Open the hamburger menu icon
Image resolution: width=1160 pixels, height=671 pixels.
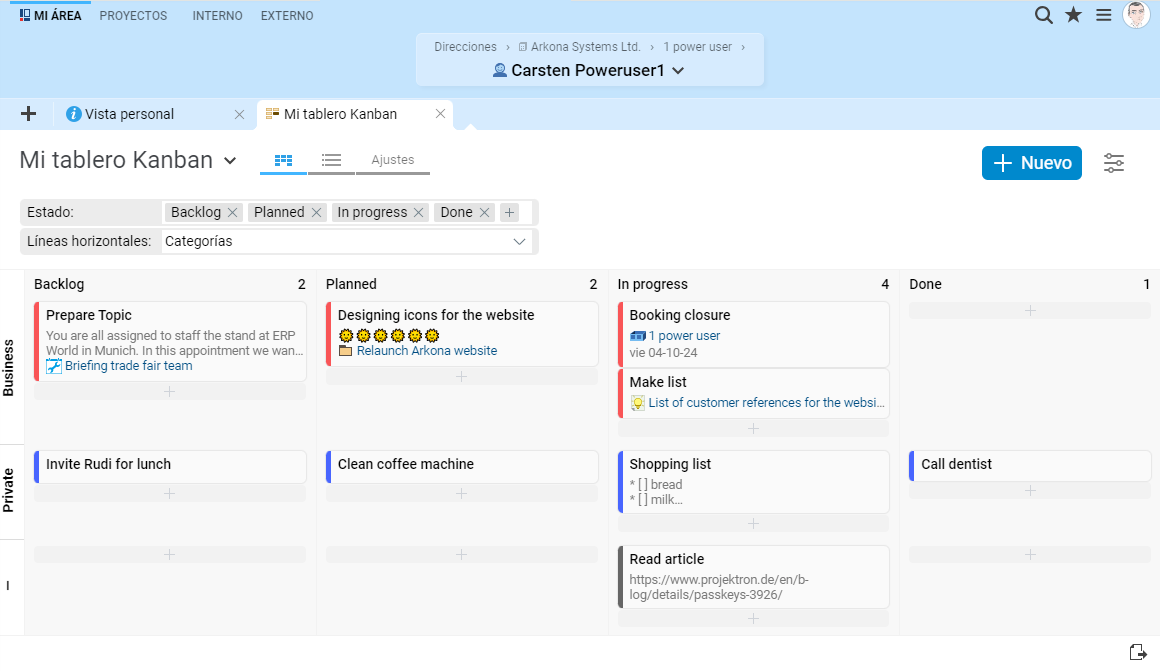pyautogui.click(x=1104, y=15)
